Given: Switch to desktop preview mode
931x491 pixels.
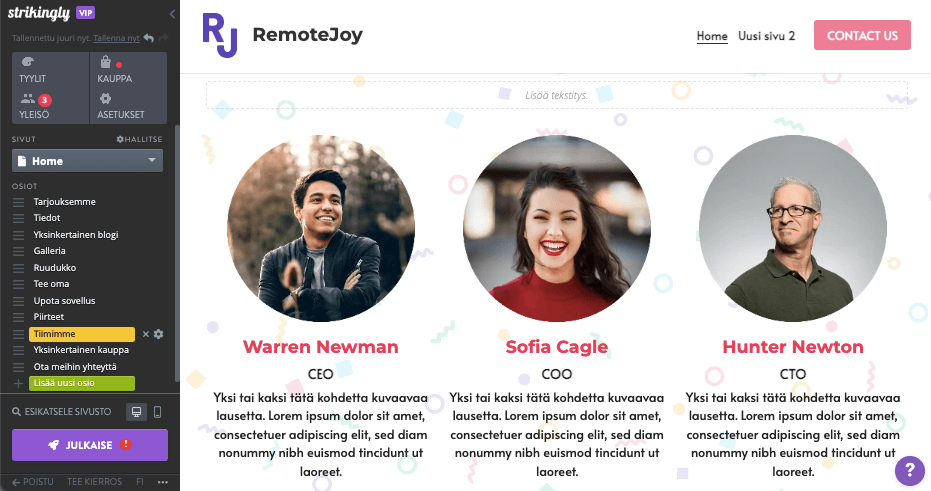Looking at the screenshot, I should [137, 412].
